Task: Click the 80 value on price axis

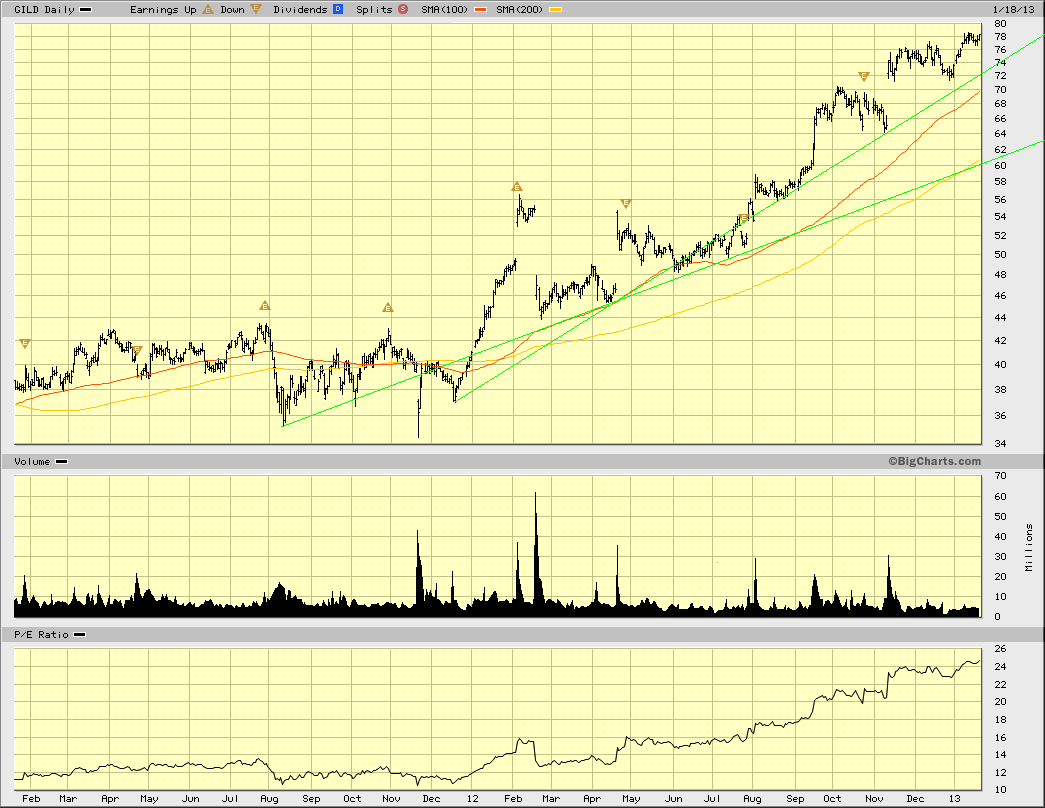Action: pos(1000,23)
